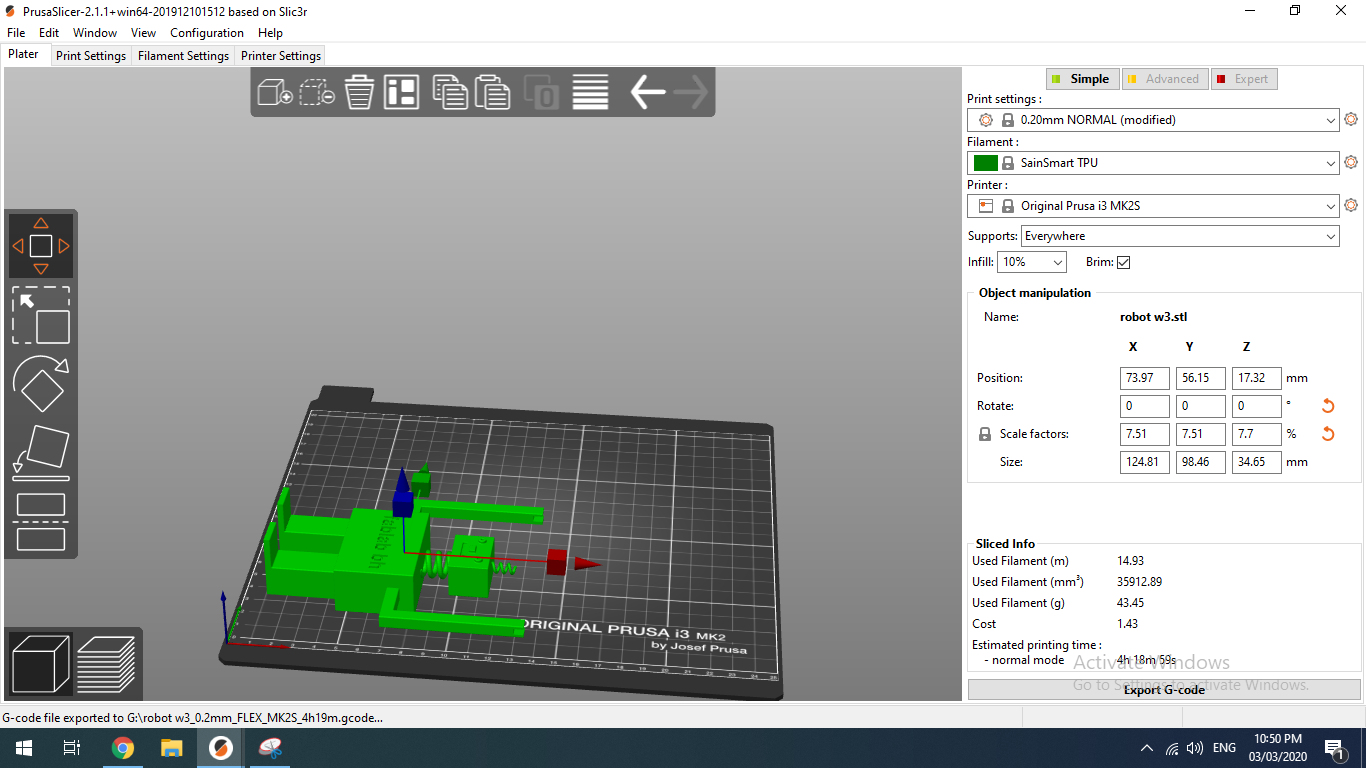Open the Print settings preset dropdown

1153,120
